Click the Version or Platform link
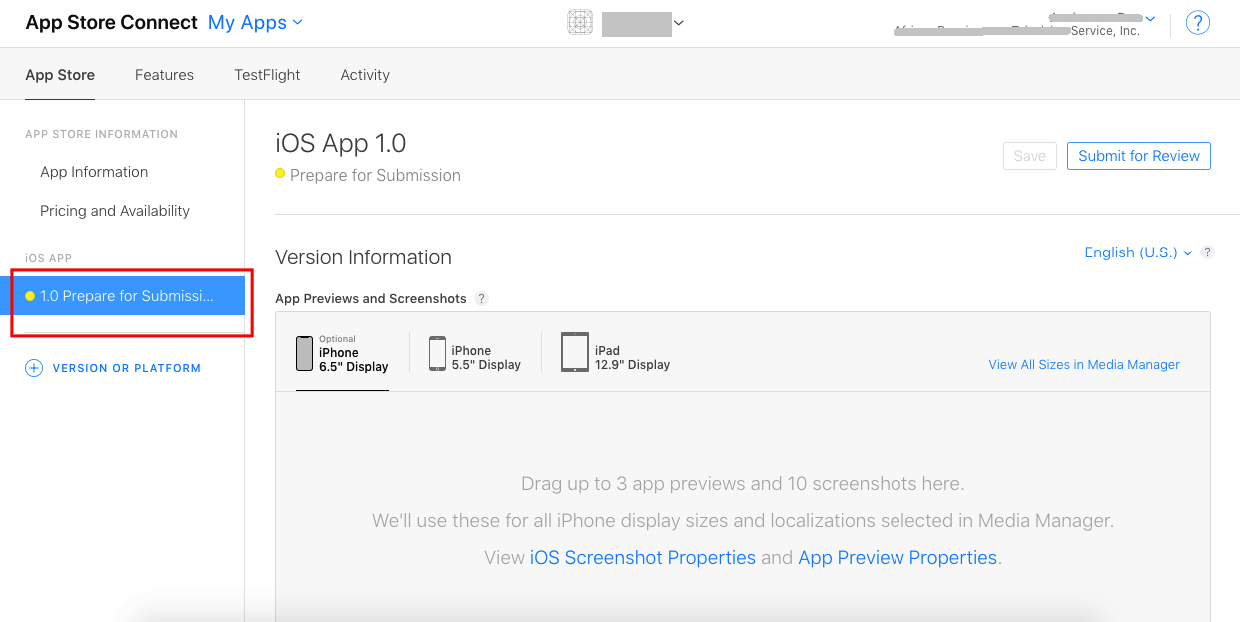 click(x=127, y=368)
